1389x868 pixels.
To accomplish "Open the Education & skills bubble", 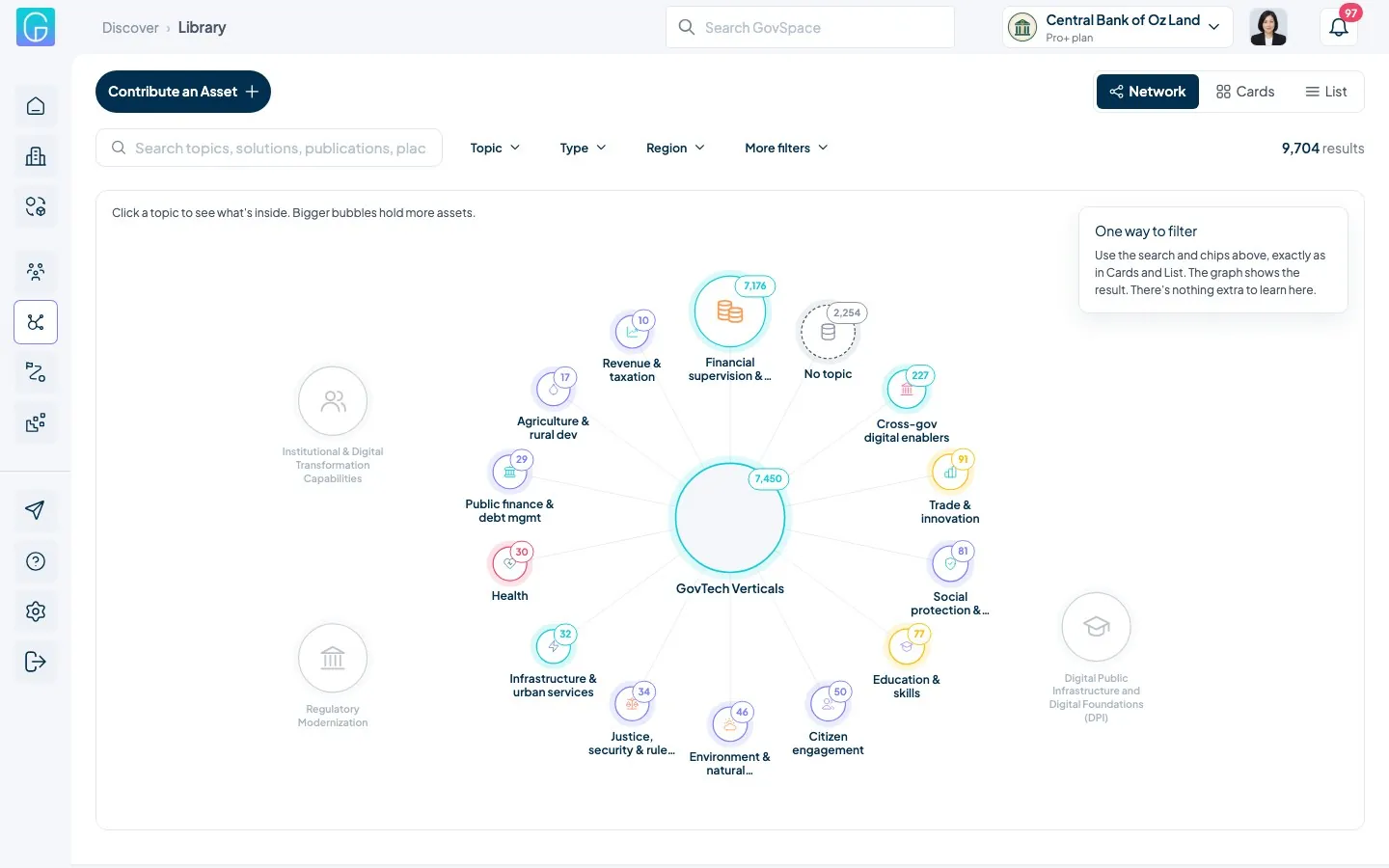I will 907,646.
